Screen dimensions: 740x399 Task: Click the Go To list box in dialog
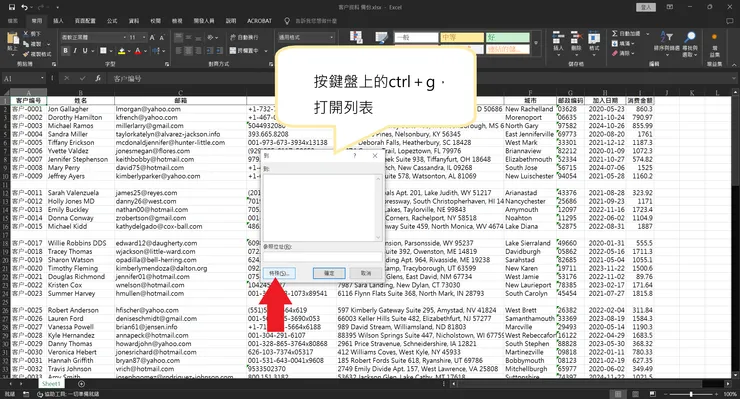(x=322, y=207)
